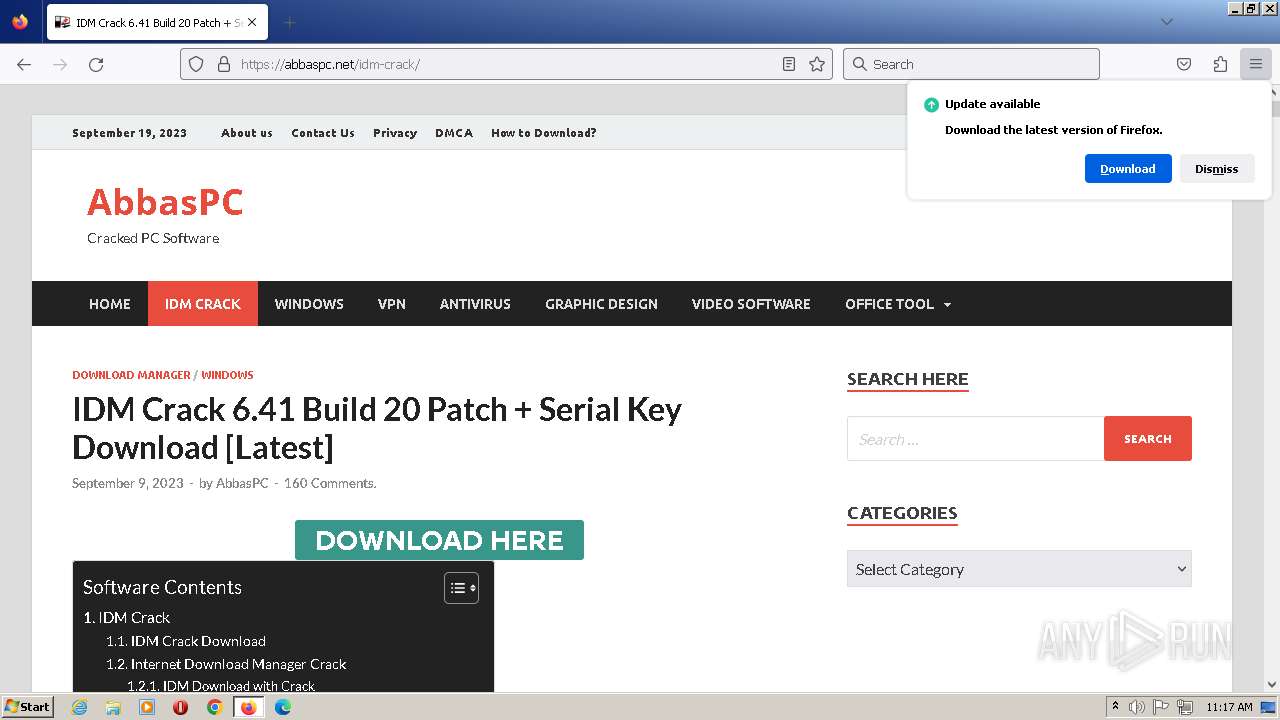Go to the VPN menu item

392,304
